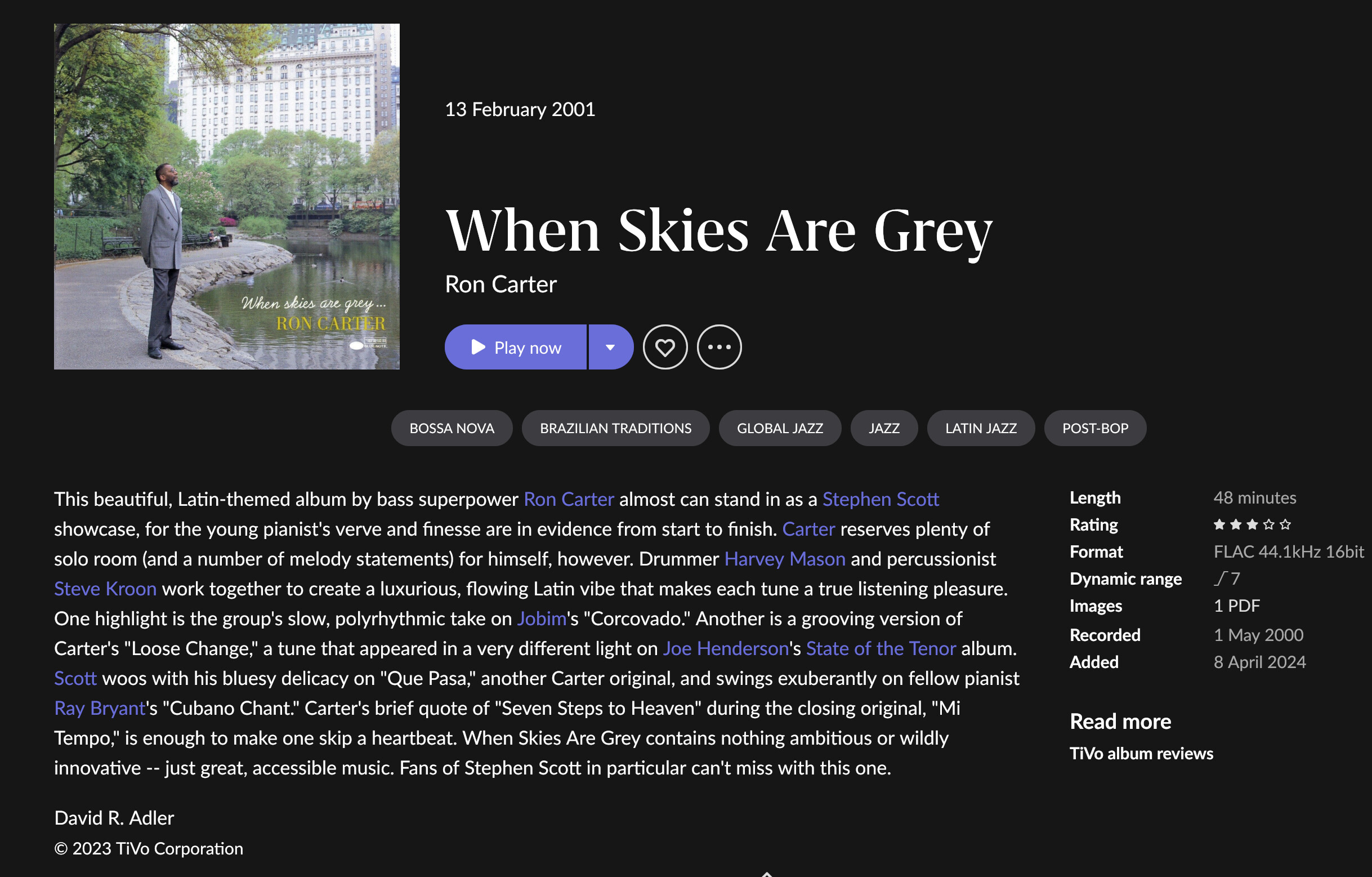Open the Latin Jazz genre tag
The image size is (1372, 877).
[x=981, y=428]
